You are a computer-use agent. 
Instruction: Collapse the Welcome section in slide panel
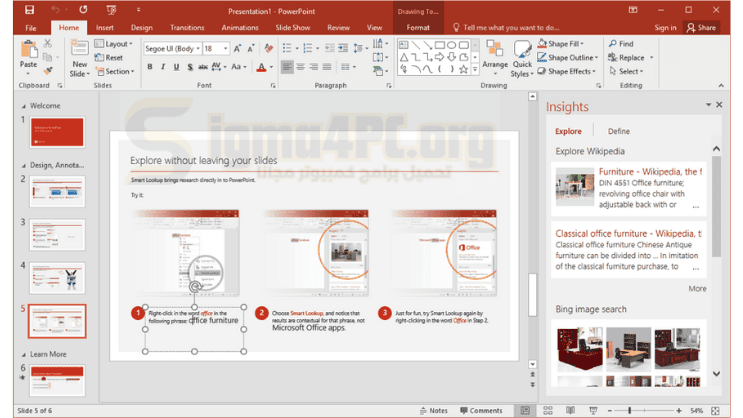click(24, 106)
